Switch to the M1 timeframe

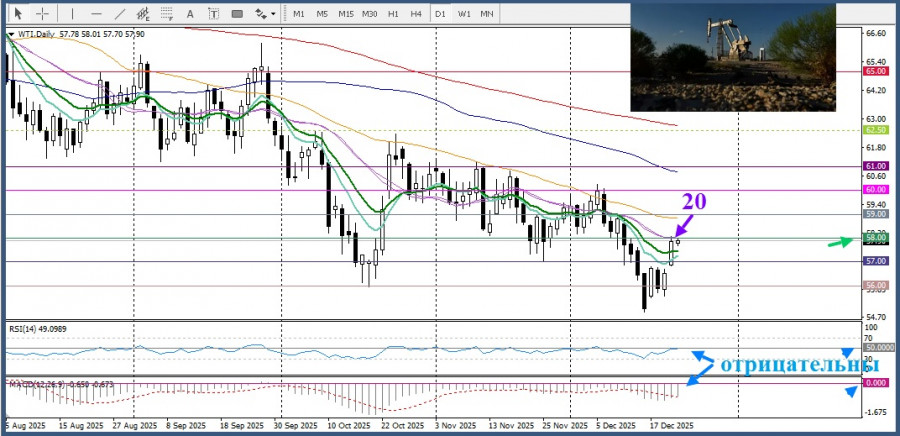[299, 14]
